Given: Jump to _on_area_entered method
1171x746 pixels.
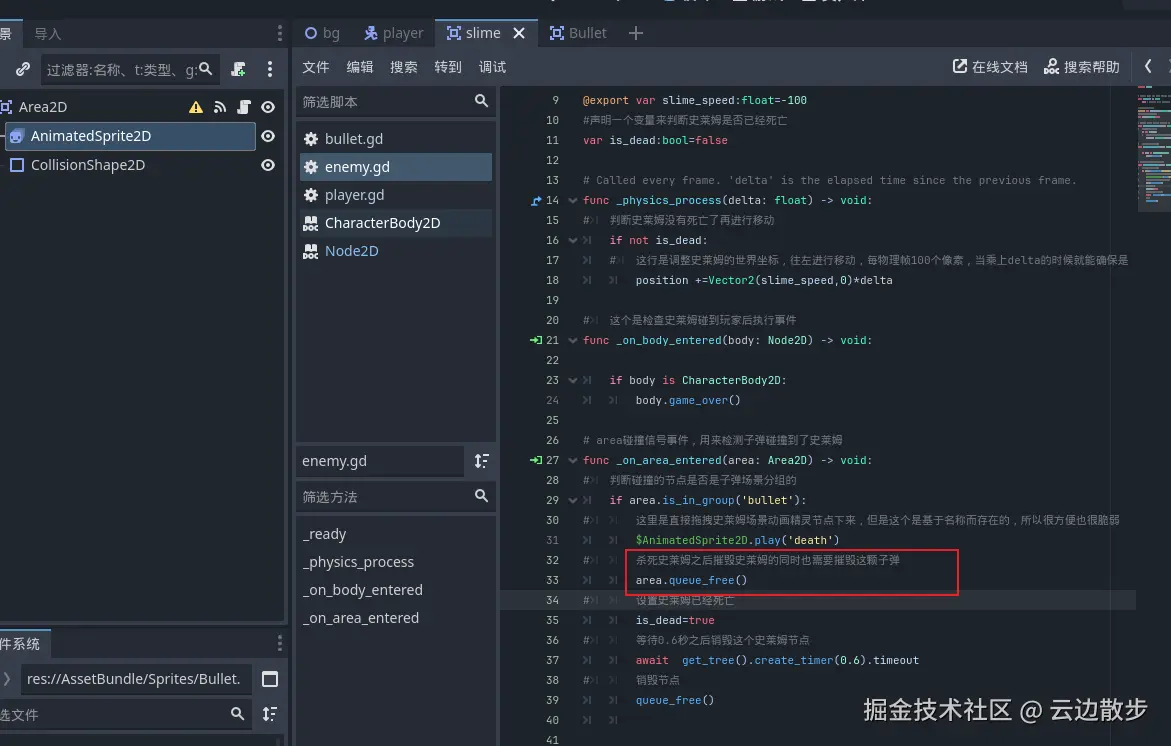Looking at the screenshot, I should [x=361, y=618].
